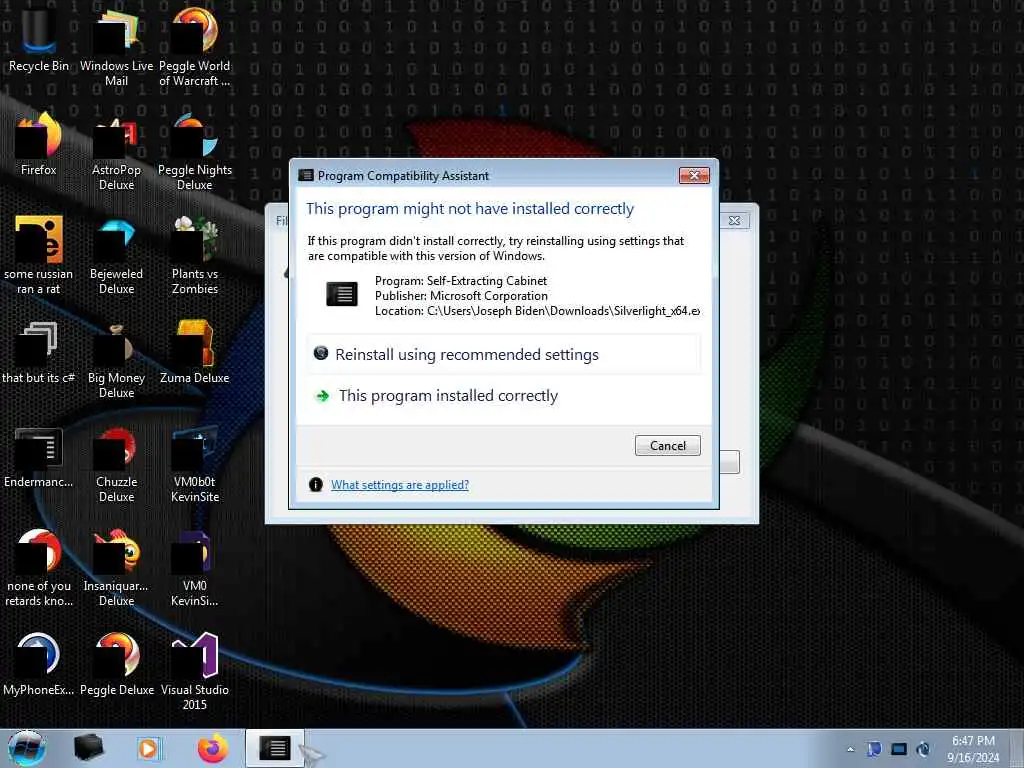Image resolution: width=1024 pixels, height=768 pixels.
Task: Select 'that but its c#' desktop icon
Action: pyautogui.click(x=39, y=353)
